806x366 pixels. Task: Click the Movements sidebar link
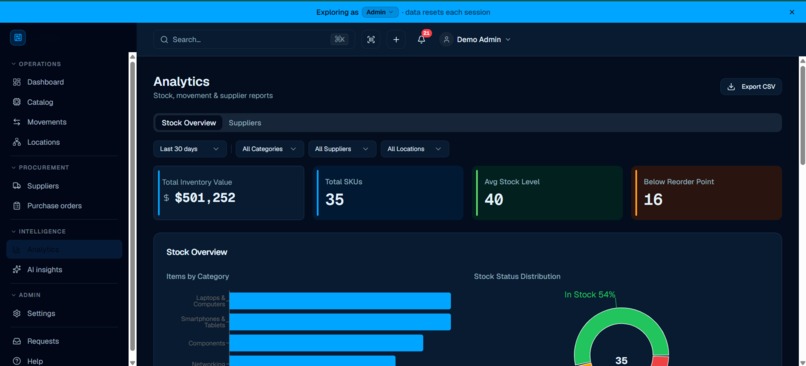[64, 122]
